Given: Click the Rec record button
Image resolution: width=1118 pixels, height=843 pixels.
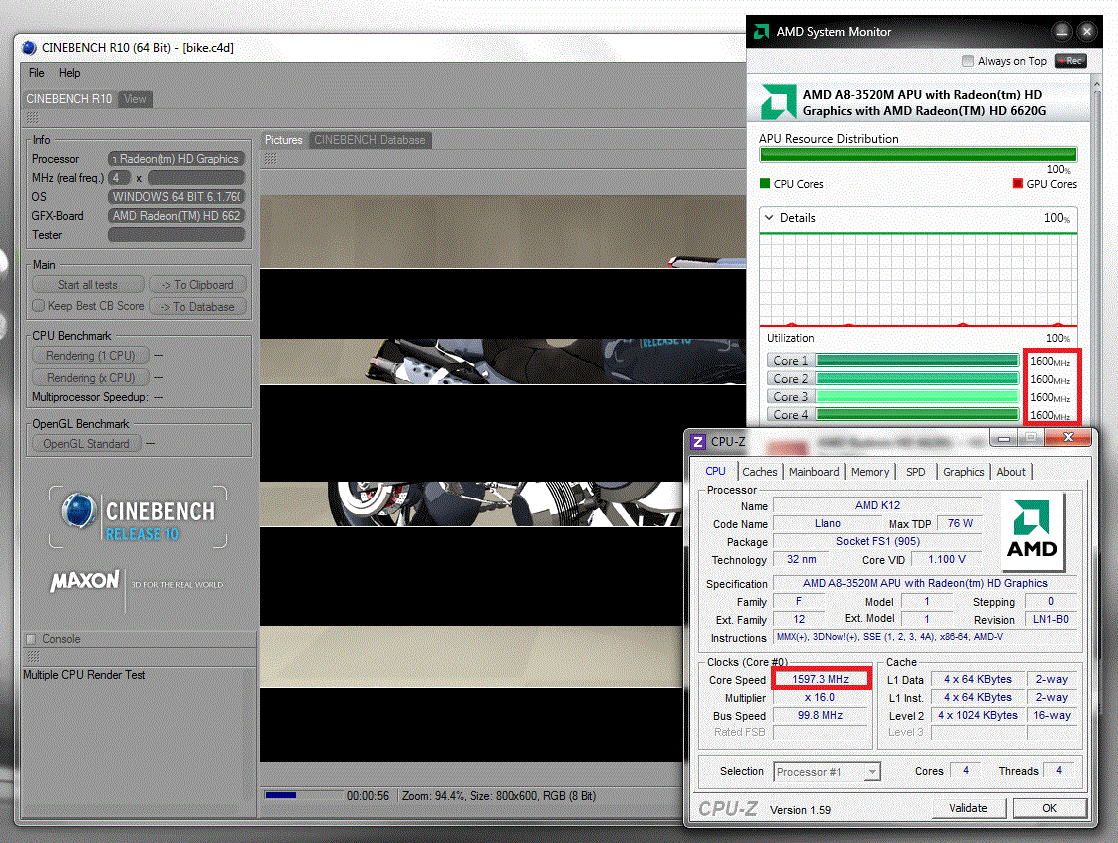Looking at the screenshot, I should [x=1071, y=61].
